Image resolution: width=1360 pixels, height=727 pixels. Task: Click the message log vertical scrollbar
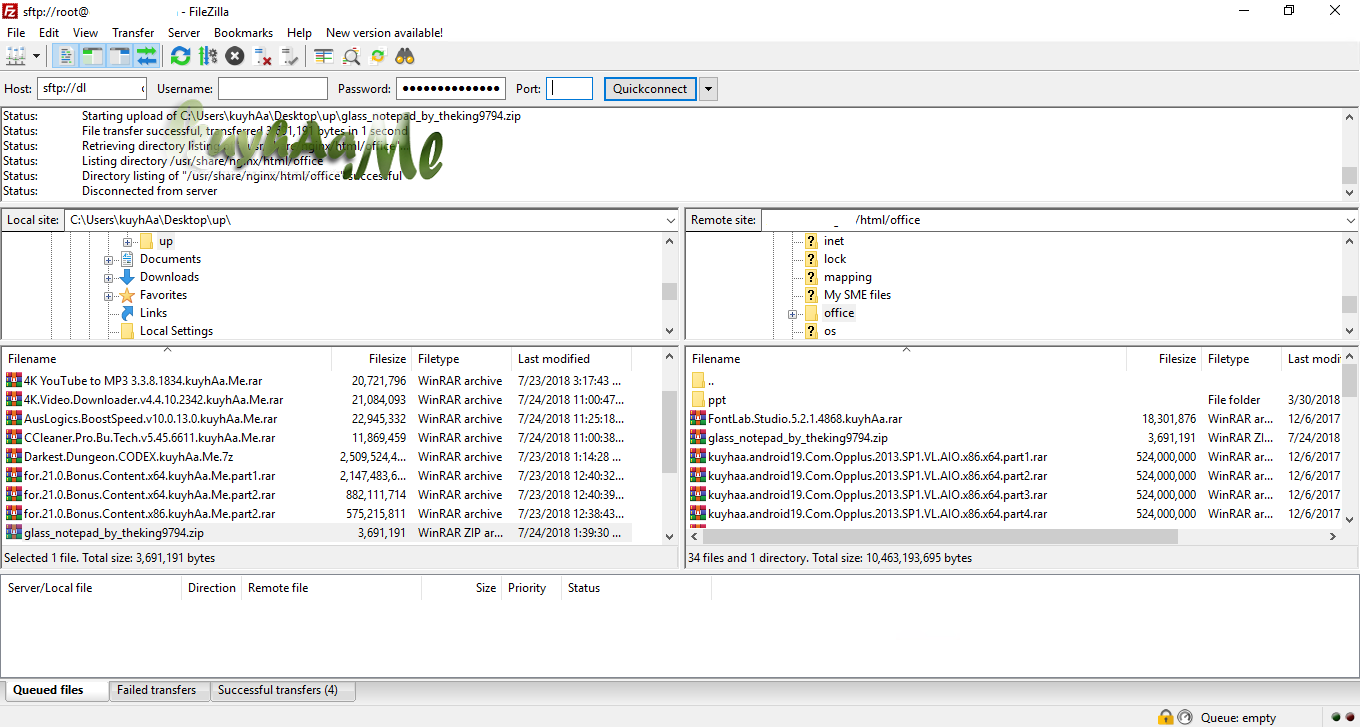coord(1350,154)
